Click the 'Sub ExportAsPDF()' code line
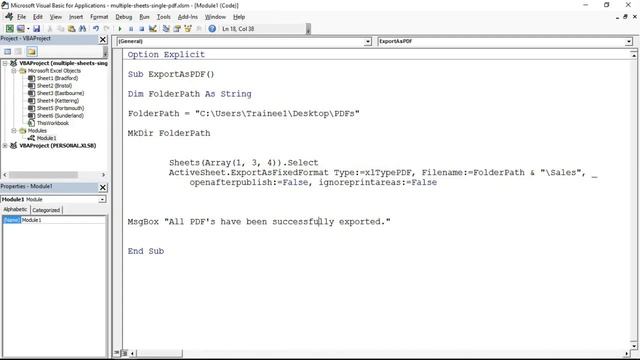 (x=171, y=74)
